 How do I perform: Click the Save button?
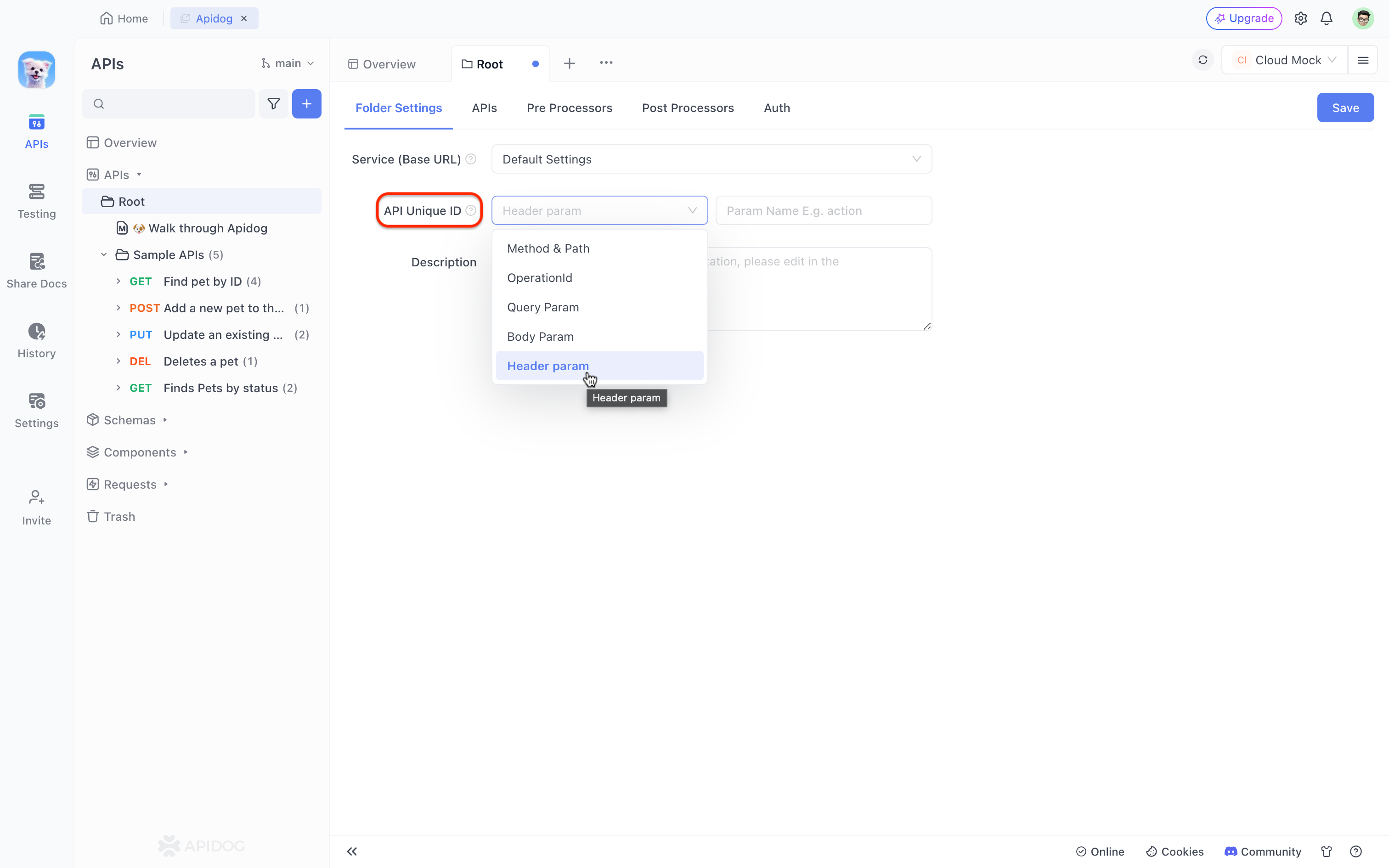(1345, 107)
